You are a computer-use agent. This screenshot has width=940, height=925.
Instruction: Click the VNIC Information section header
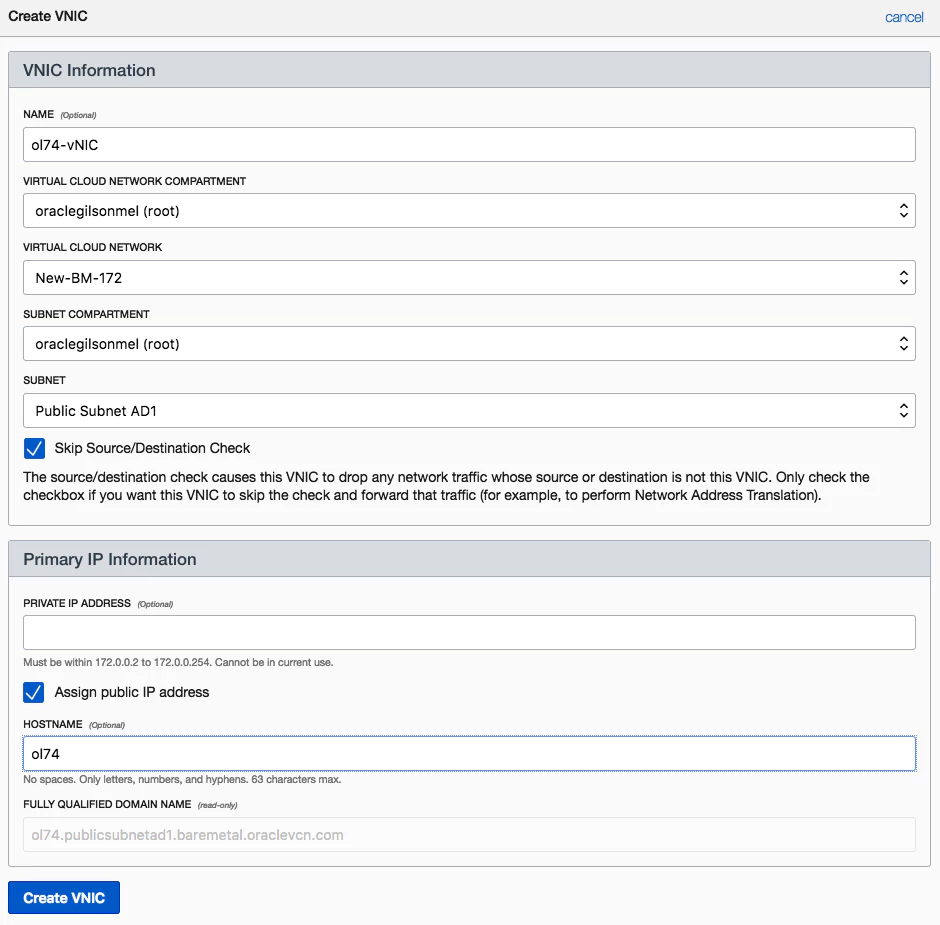click(x=89, y=71)
